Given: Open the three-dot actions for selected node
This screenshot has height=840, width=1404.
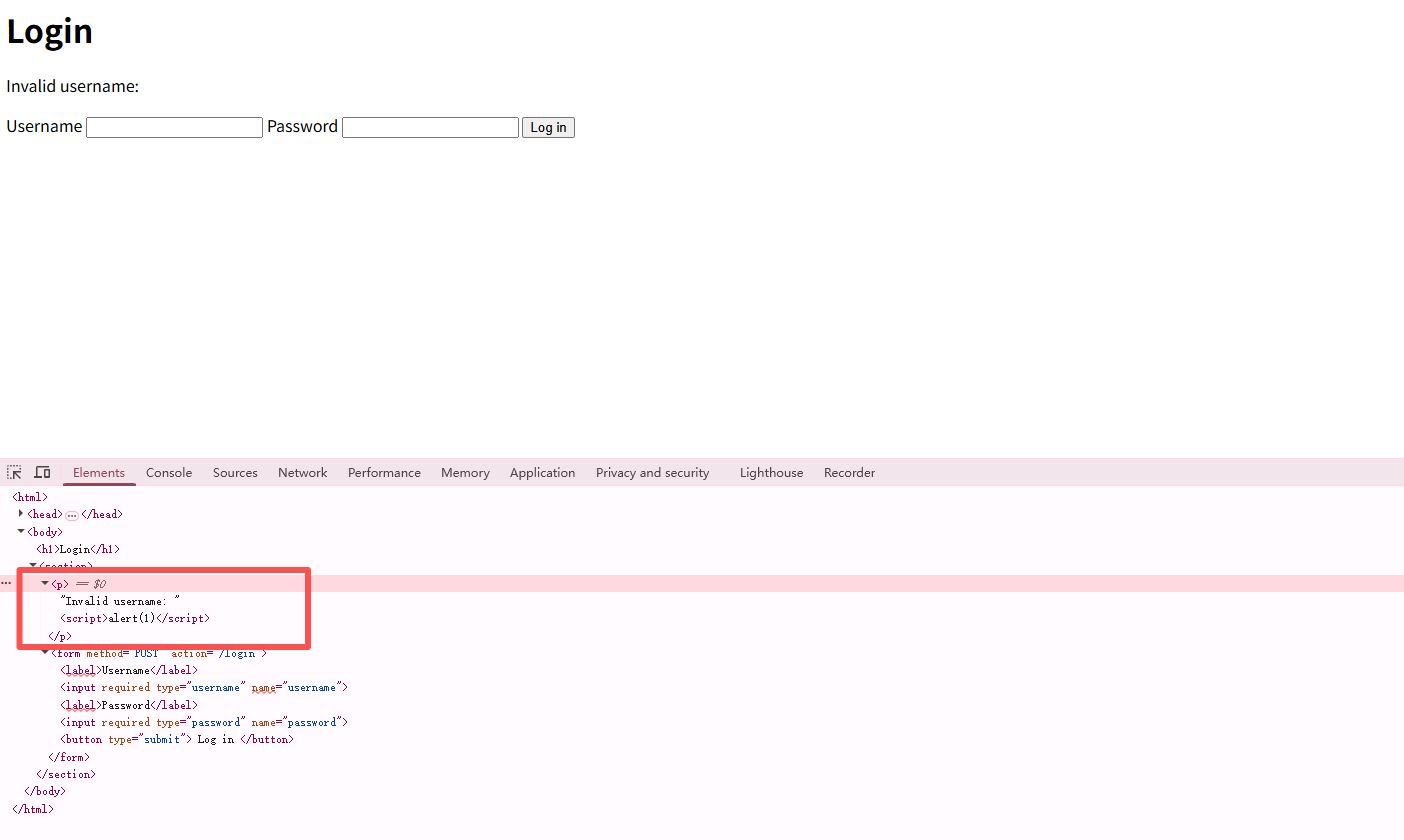Looking at the screenshot, I should click(6, 583).
